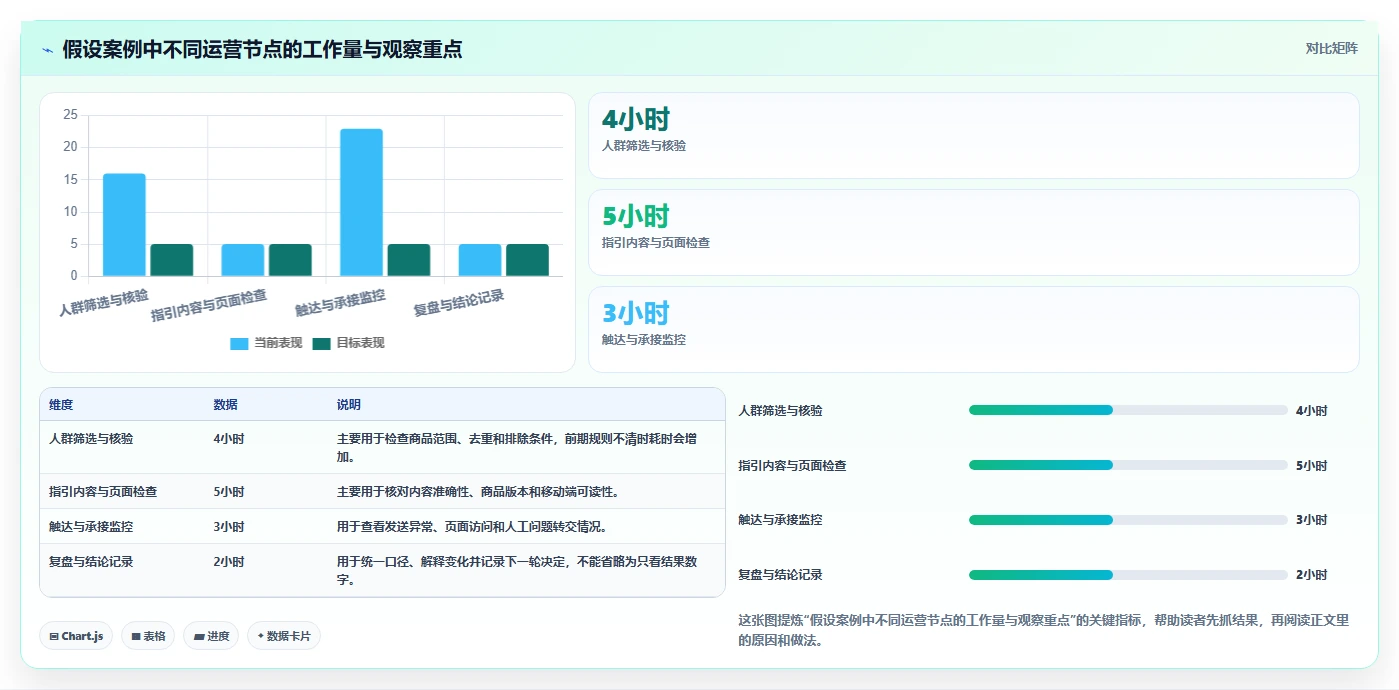Viewport: 1399px width, 690px height.
Task: Toggle the 当前表现 legend swatch
Action: [239, 343]
